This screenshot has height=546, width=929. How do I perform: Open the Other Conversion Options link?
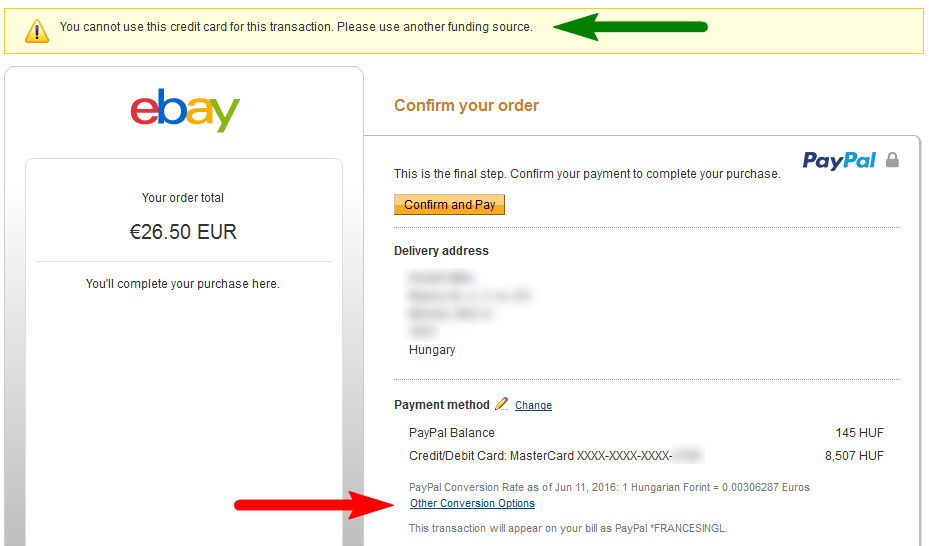coord(472,503)
